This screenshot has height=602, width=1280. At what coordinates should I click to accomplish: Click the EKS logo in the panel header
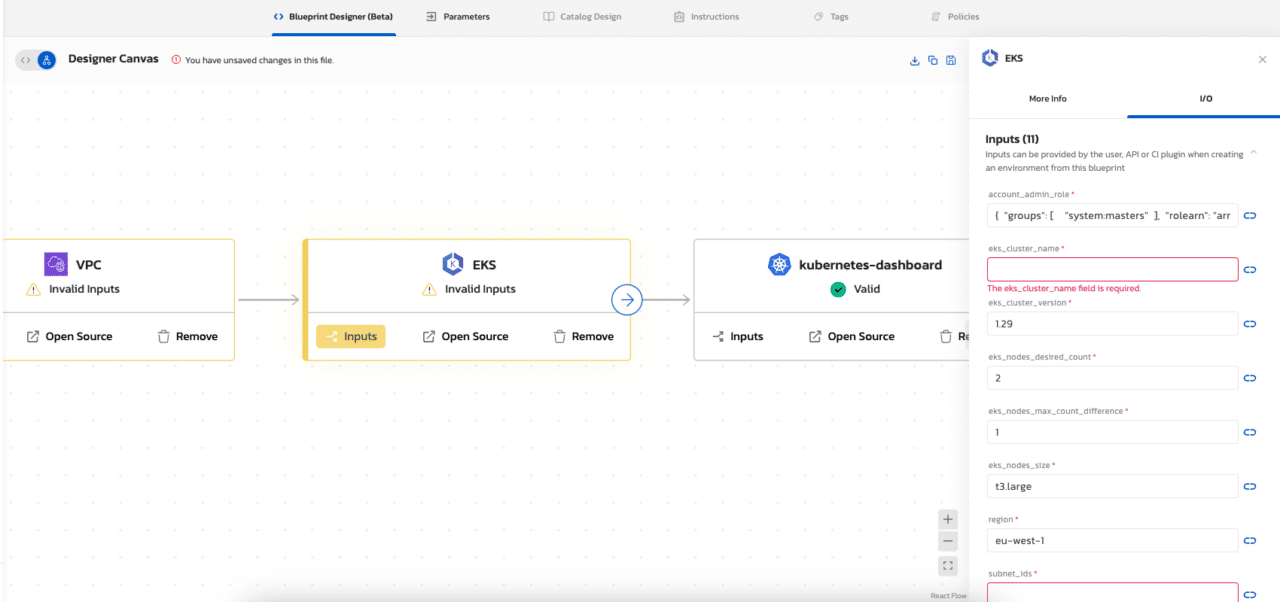990,58
